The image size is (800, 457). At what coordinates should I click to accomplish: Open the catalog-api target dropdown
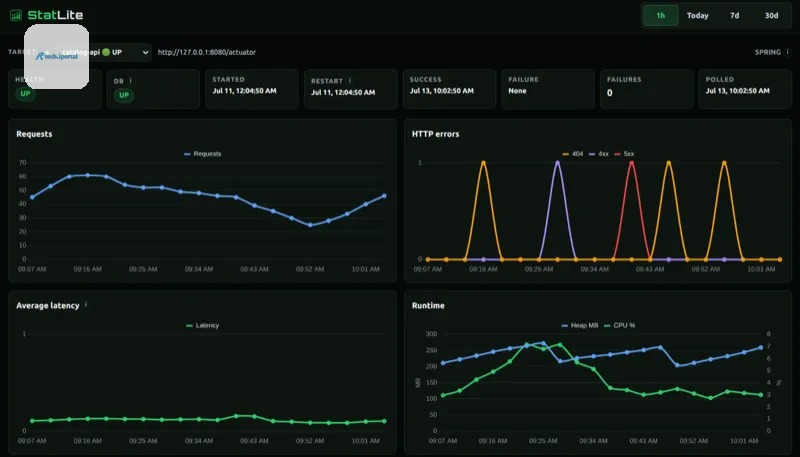(x=105, y=52)
